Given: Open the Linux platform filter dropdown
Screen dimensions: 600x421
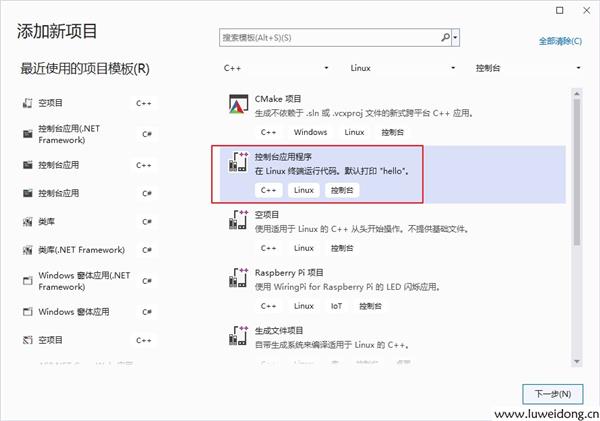Looking at the screenshot, I should coord(403,68).
